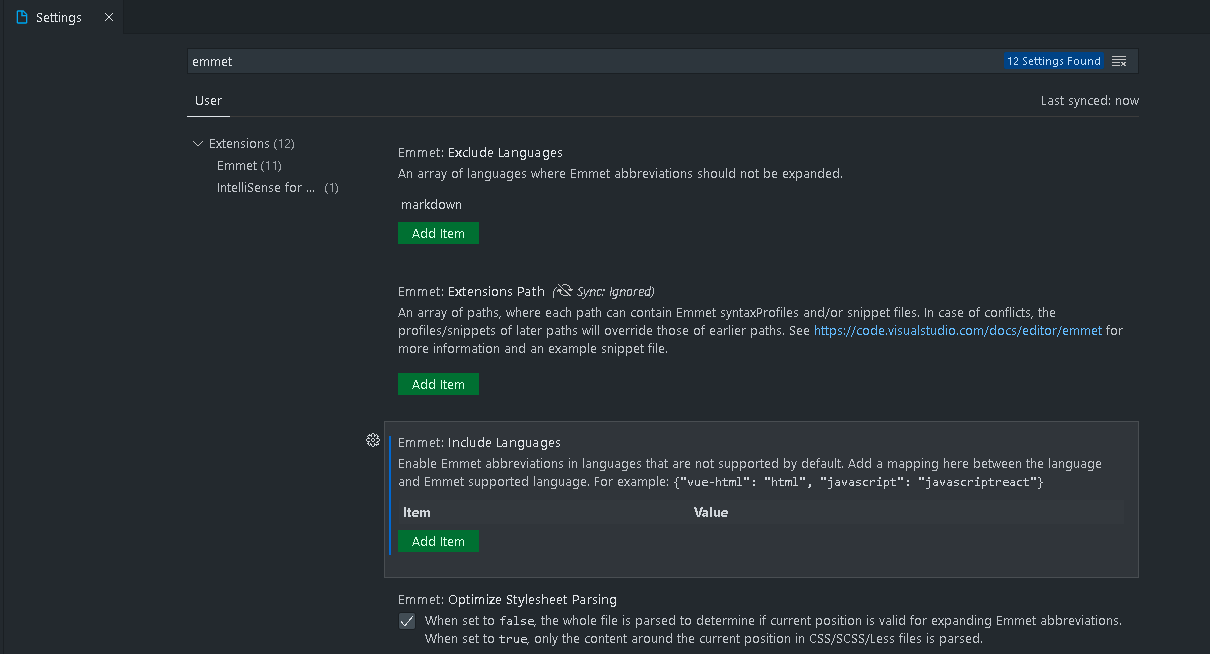
Task: Select the markdown entry in Exclude Languages
Action: 431,205
